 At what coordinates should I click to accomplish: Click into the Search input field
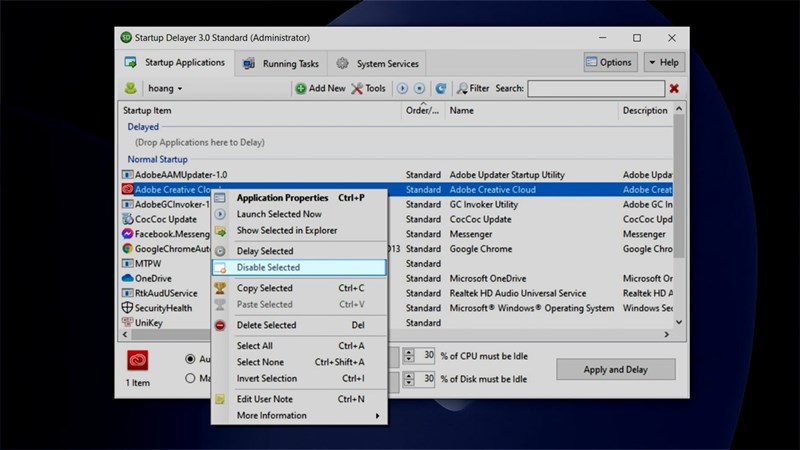pos(596,89)
